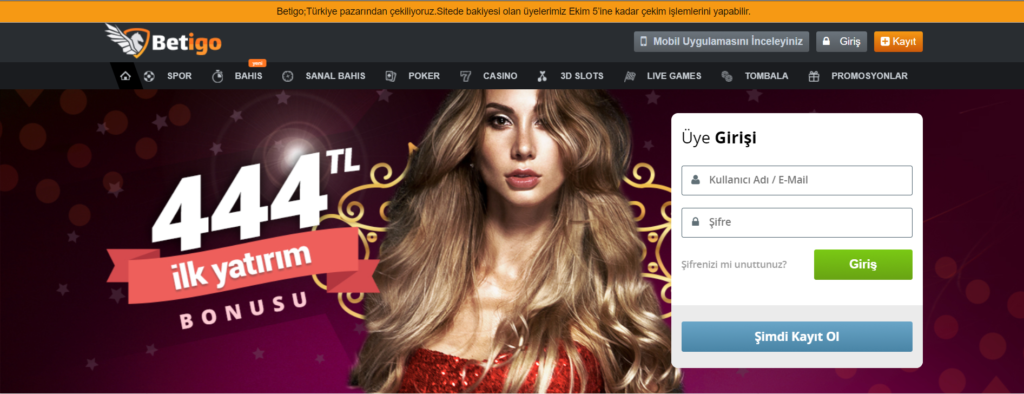
Task: Click the LIVE GAMES cards icon
Action: tap(630, 76)
